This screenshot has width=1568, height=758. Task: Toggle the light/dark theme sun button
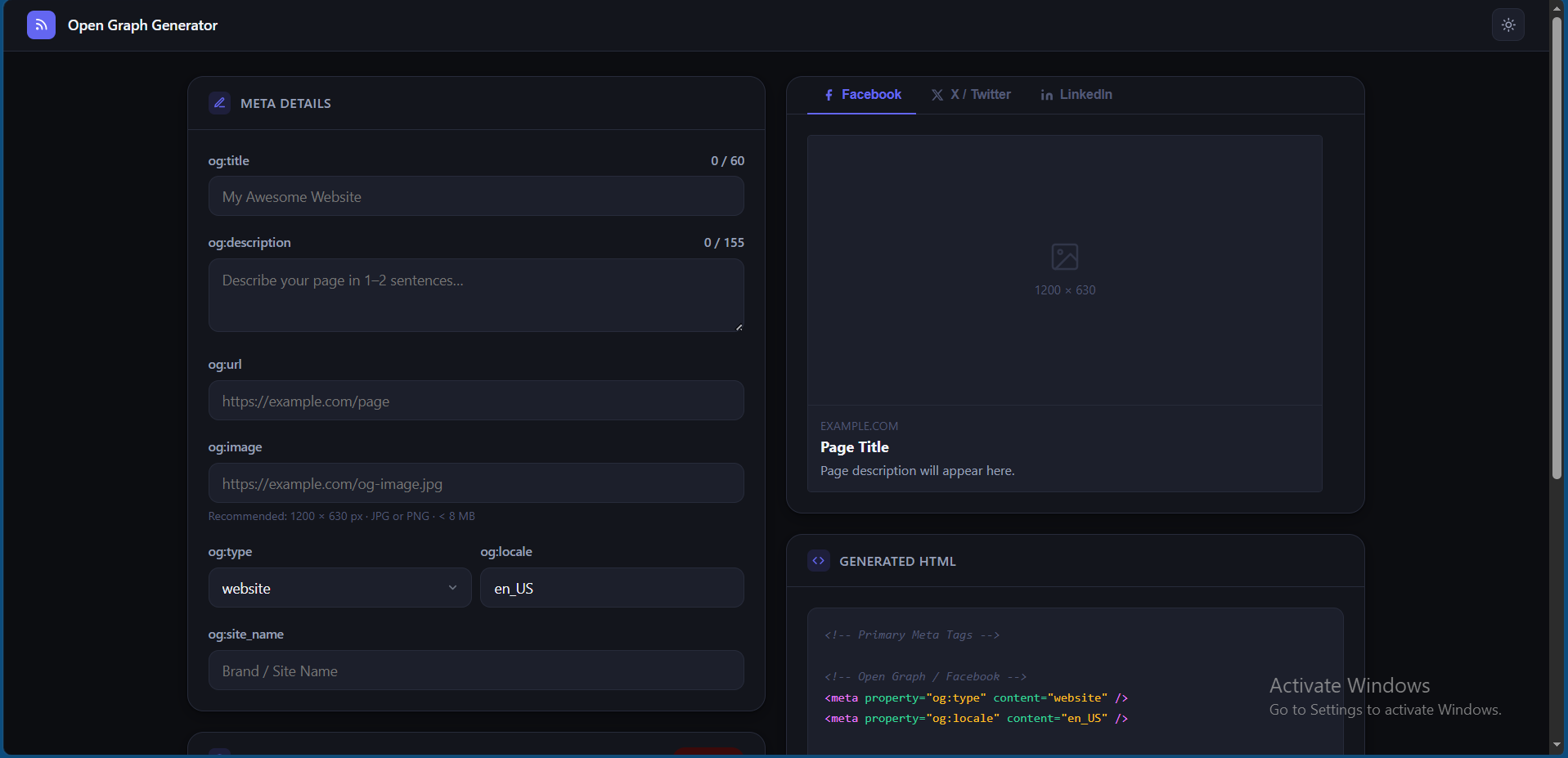pyautogui.click(x=1508, y=25)
